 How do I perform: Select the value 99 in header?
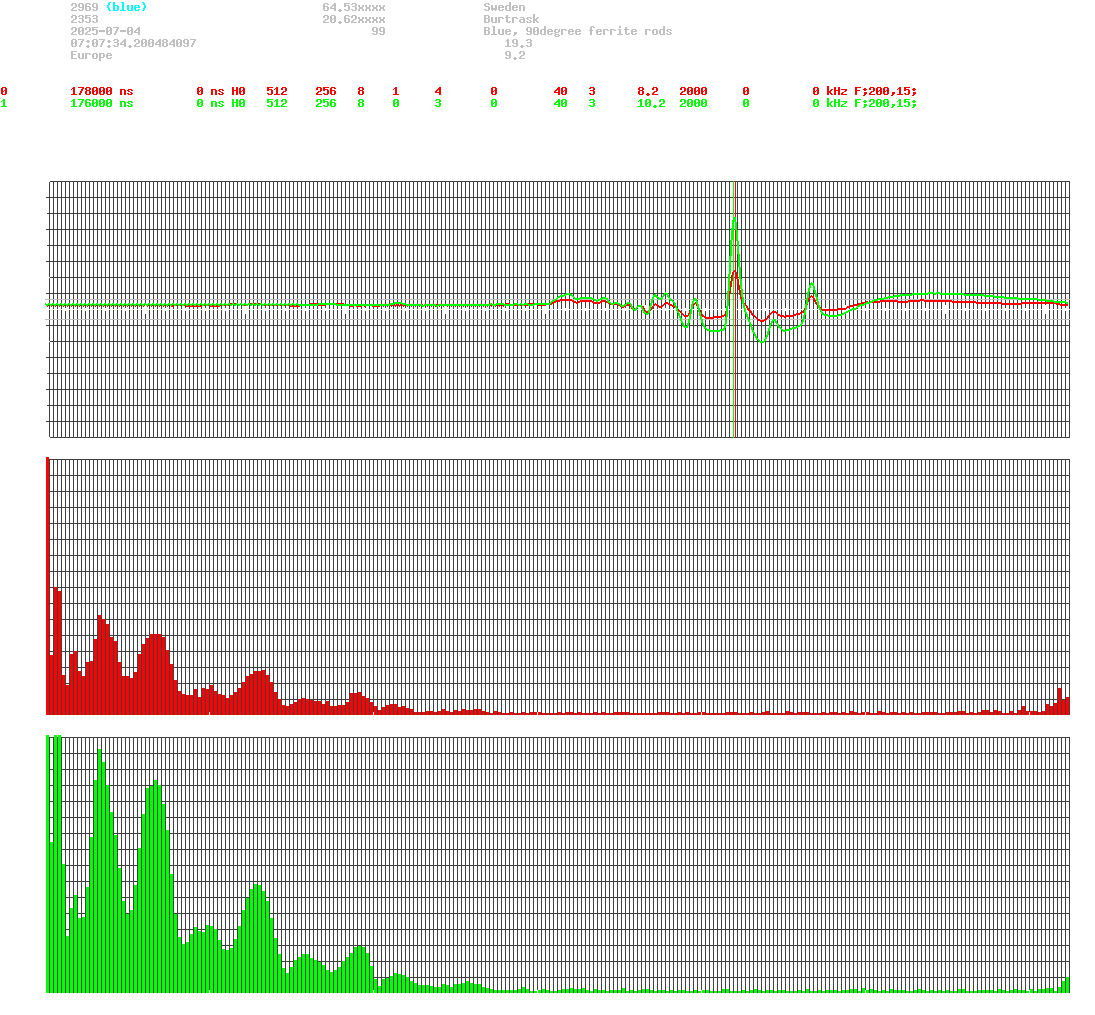378,31
